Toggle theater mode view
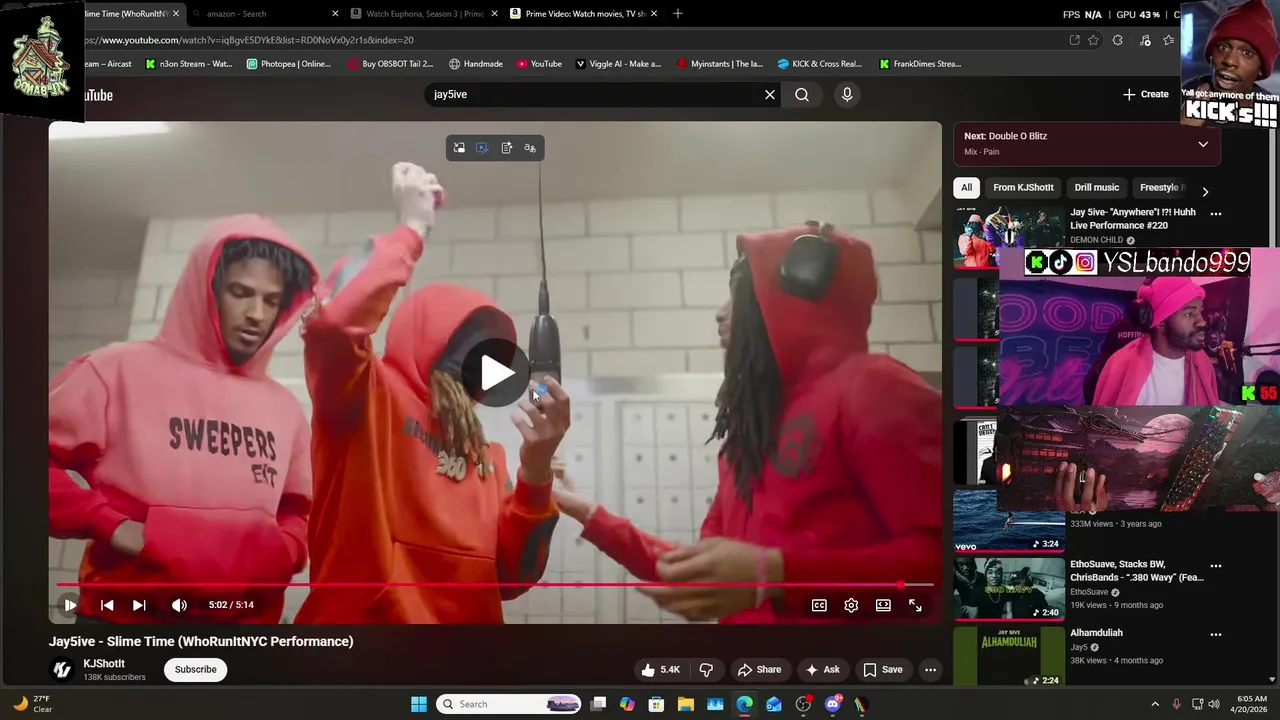The width and height of the screenshot is (1280, 720). 883,605
